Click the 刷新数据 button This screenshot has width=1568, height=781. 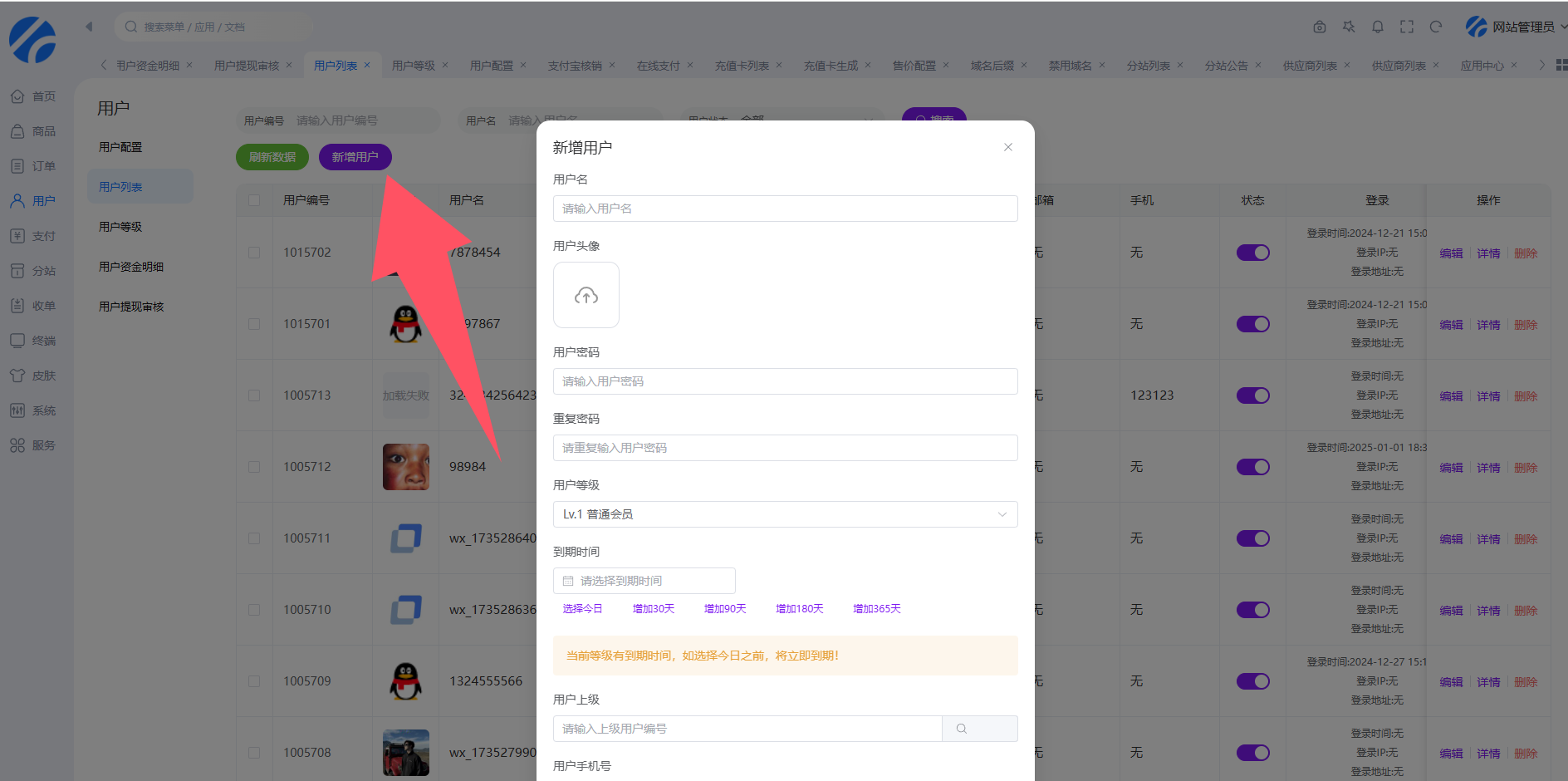tap(272, 156)
